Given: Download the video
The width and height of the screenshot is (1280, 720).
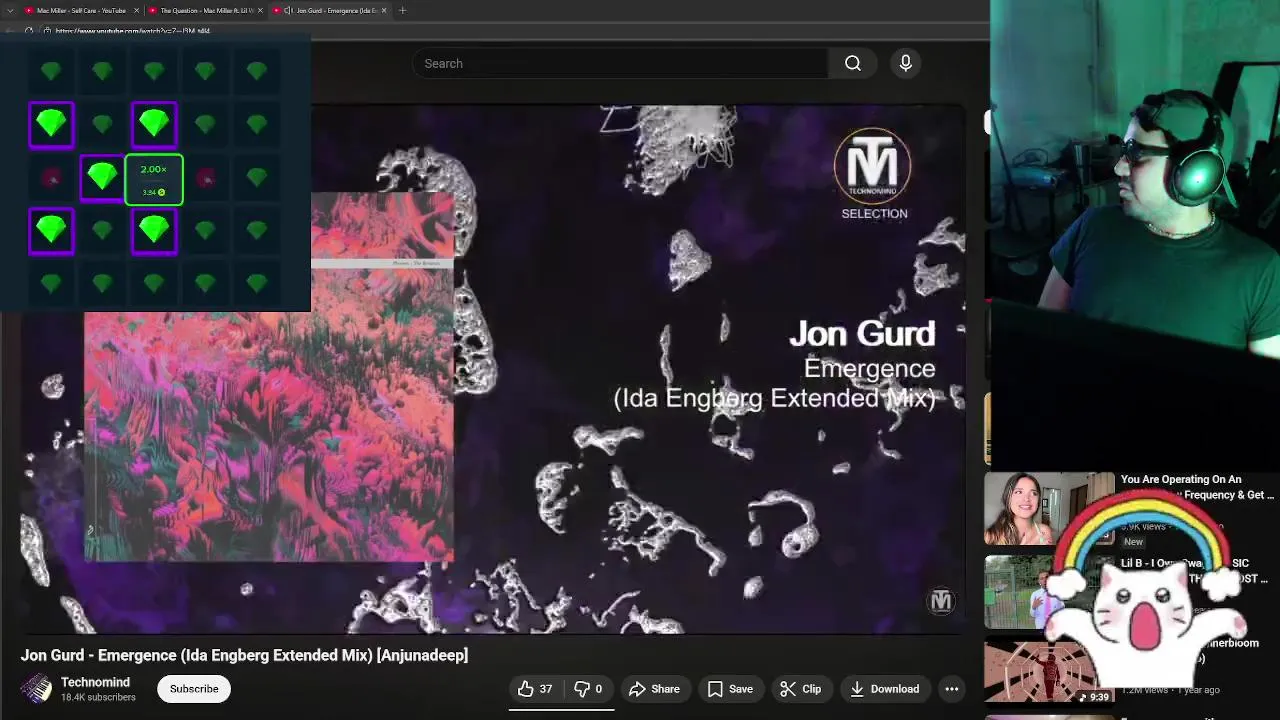Looking at the screenshot, I should click(x=884, y=689).
